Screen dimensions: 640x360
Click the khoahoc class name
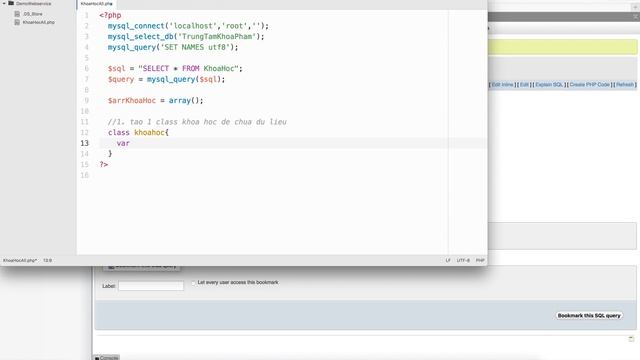[149, 133]
